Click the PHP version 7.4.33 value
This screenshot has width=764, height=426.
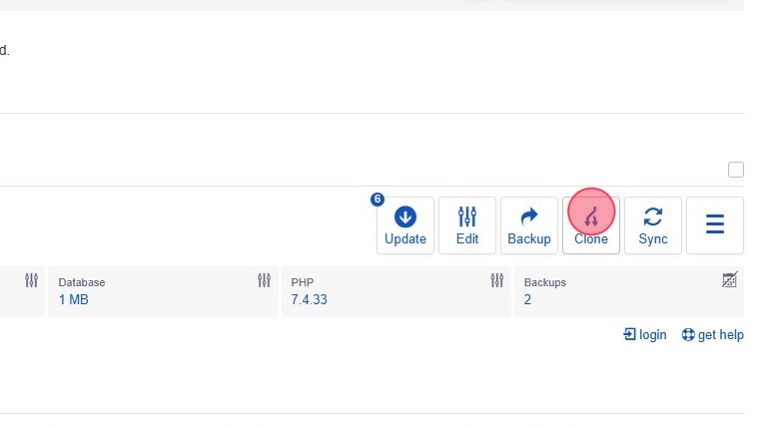coord(309,300)
